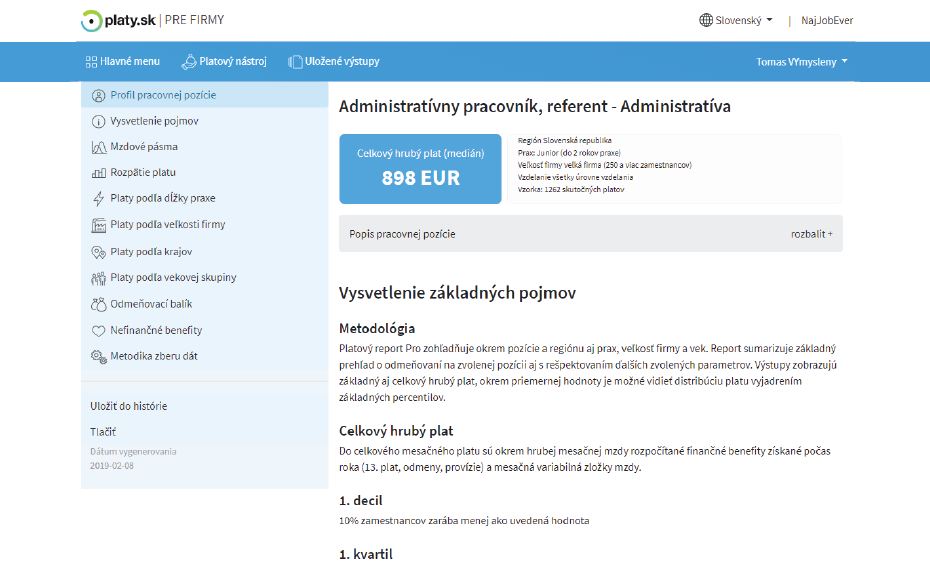Open the NajJobEver company link
The image size is (930, 572).
point(828,20)
